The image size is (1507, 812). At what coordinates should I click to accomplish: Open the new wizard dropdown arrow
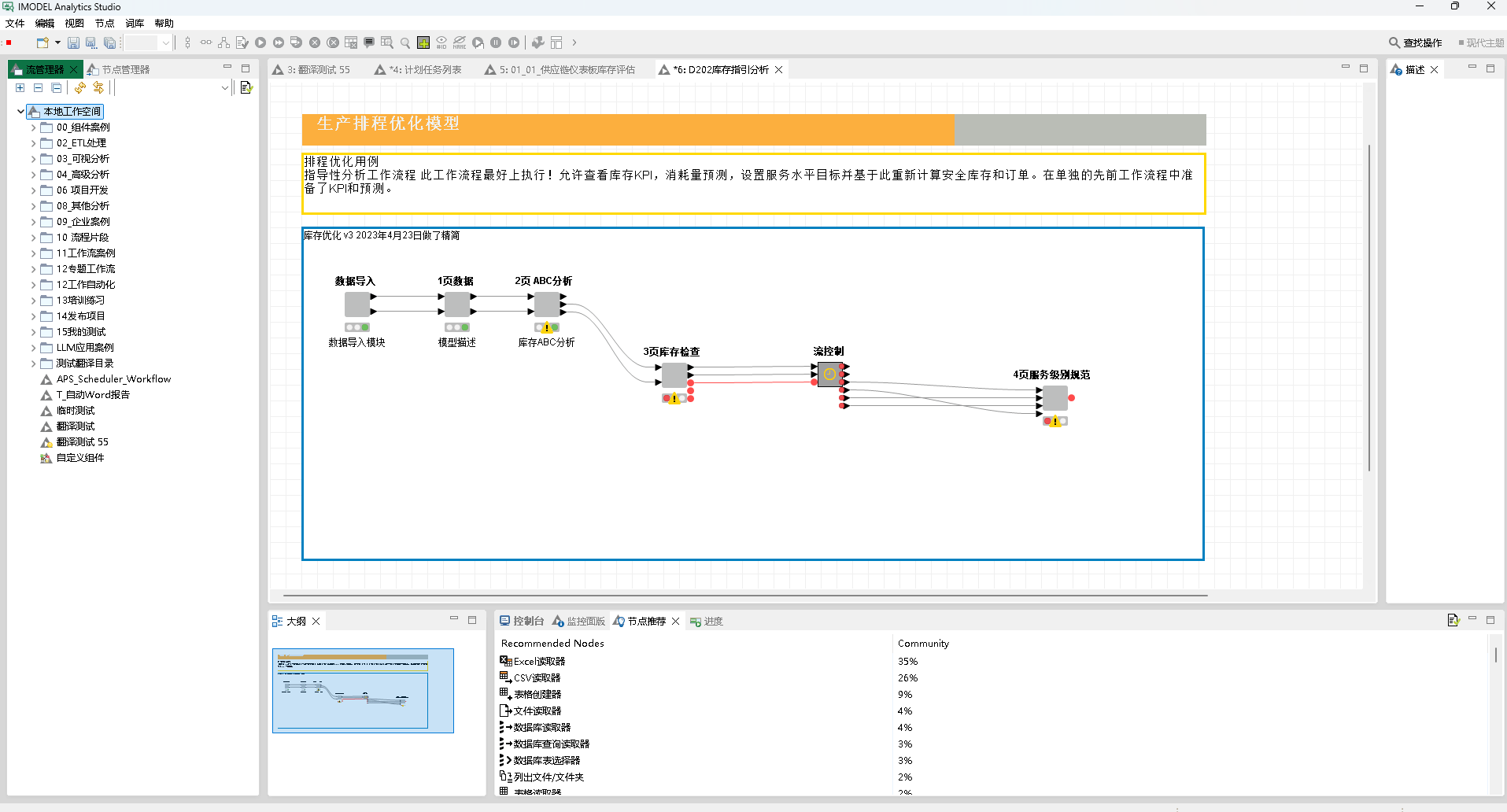[57, 42]
